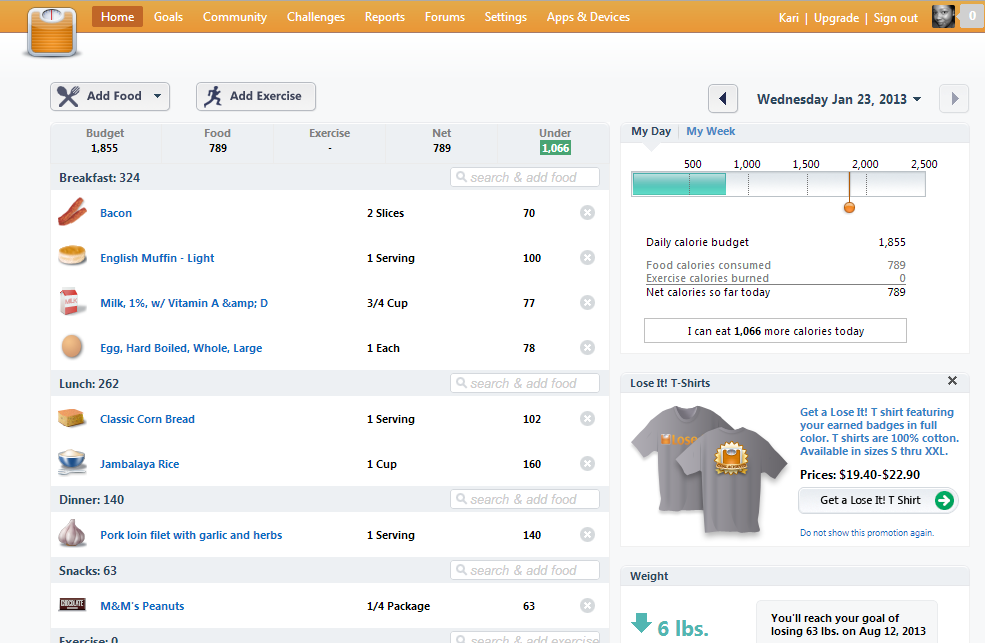Select the My Day tab
985x643 pixels.
coord(651,131)
